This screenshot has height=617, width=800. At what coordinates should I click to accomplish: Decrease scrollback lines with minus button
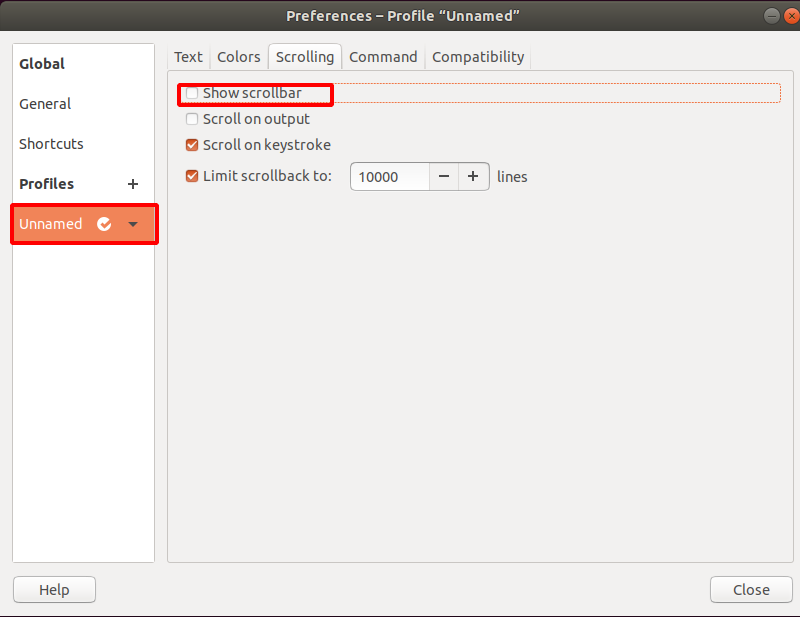[444, 177]
